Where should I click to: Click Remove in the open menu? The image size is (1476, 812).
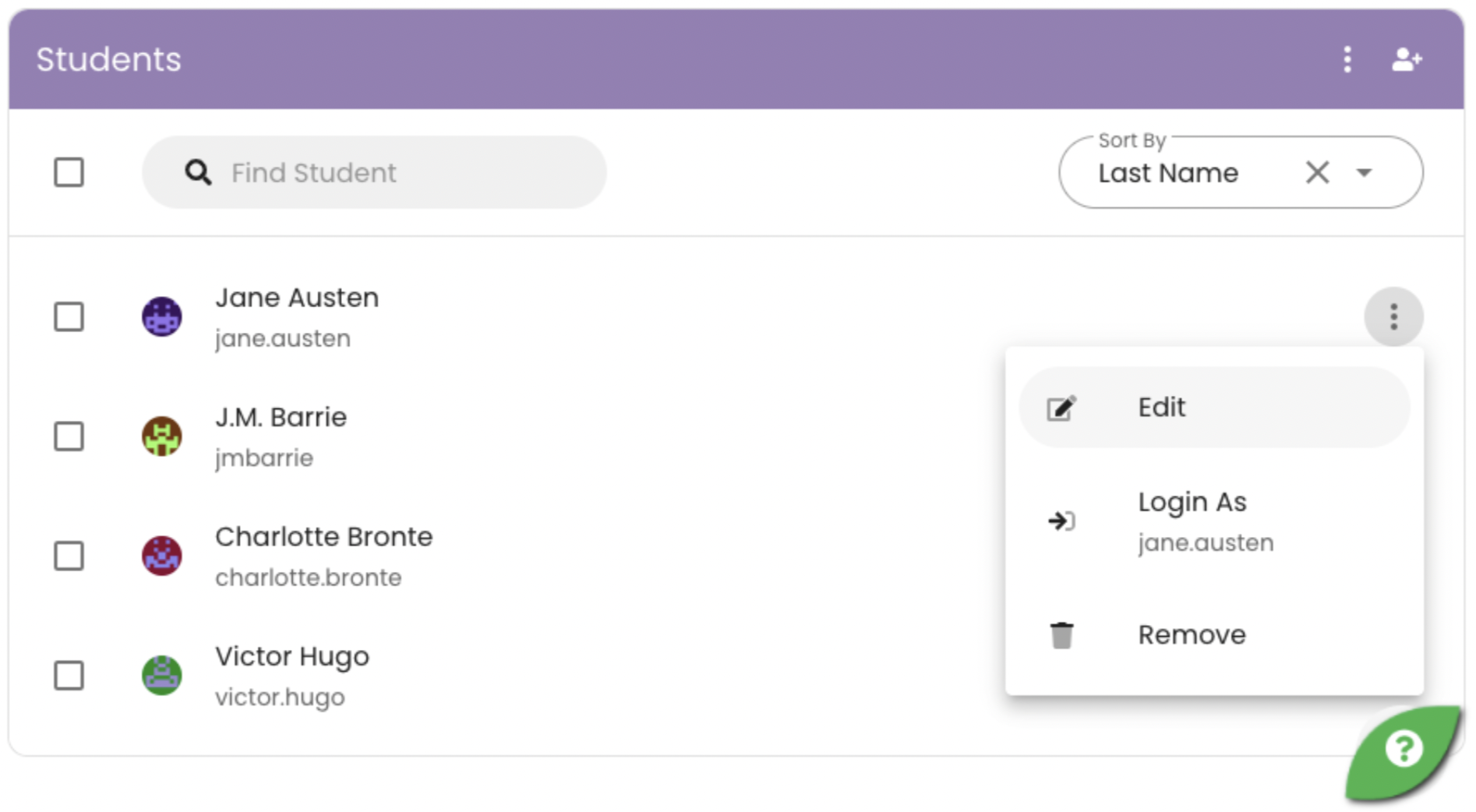1191,634
